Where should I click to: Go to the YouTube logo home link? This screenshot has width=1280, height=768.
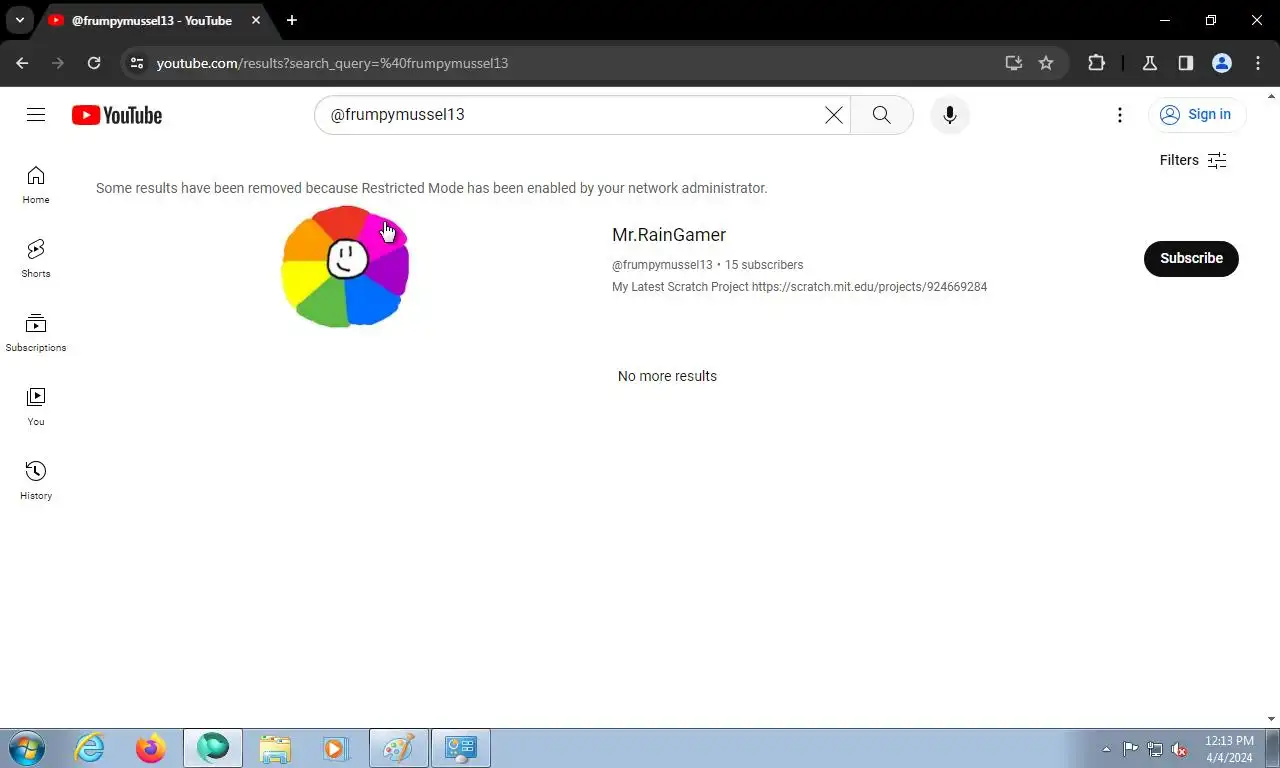tap(117, 115)
